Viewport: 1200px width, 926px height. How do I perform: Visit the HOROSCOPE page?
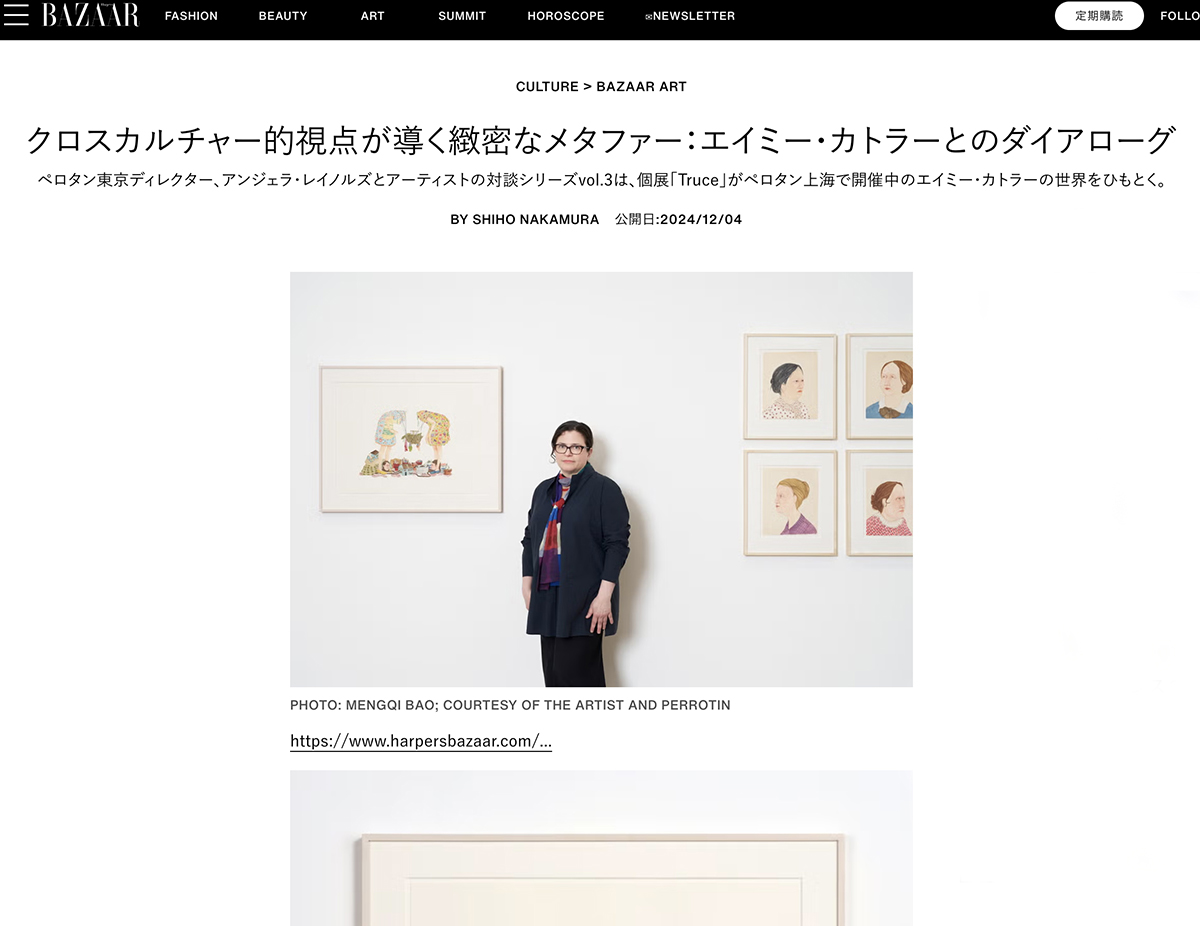tap(566, 16)
